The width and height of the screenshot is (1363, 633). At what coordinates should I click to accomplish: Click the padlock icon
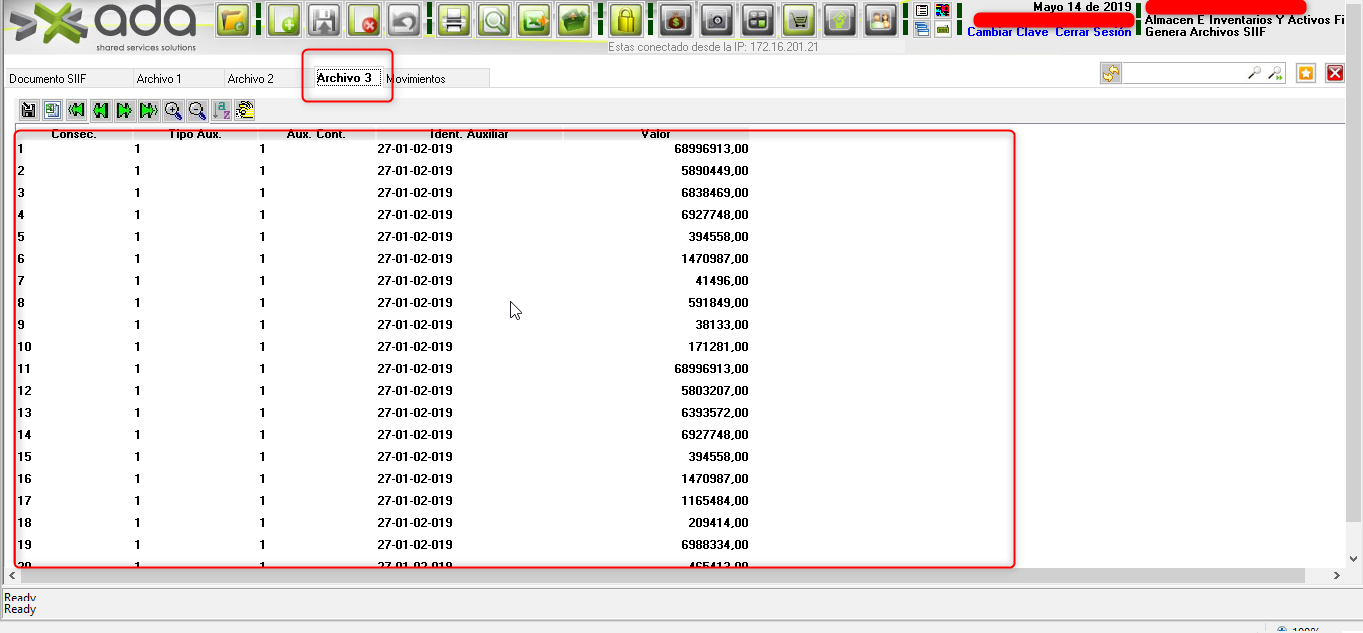coord(625,20)
